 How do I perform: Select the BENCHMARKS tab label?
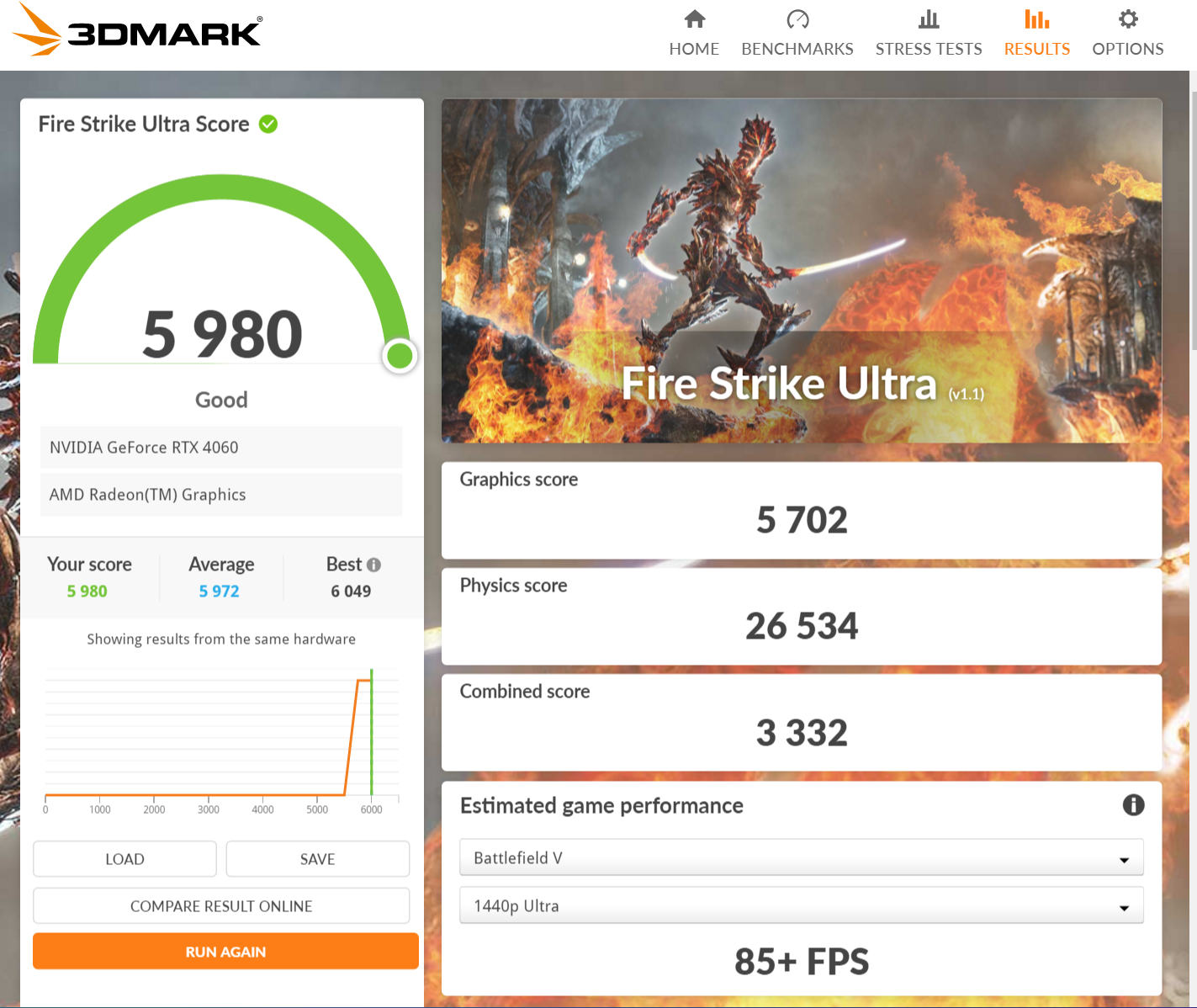click(797, 49)
